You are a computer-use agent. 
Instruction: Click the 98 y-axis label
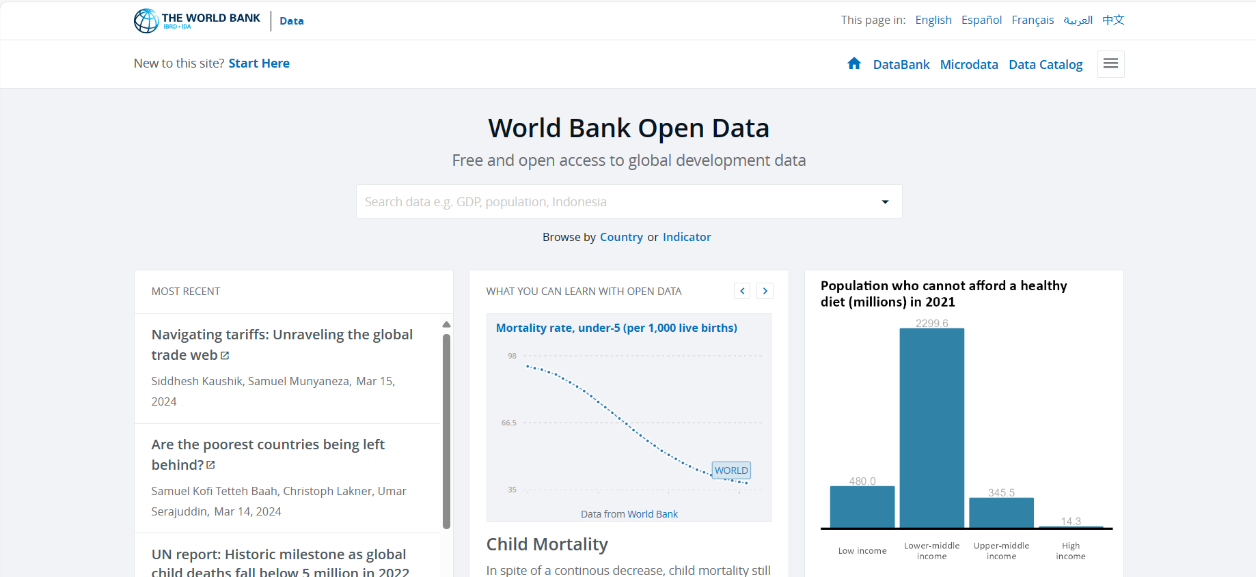512,356
